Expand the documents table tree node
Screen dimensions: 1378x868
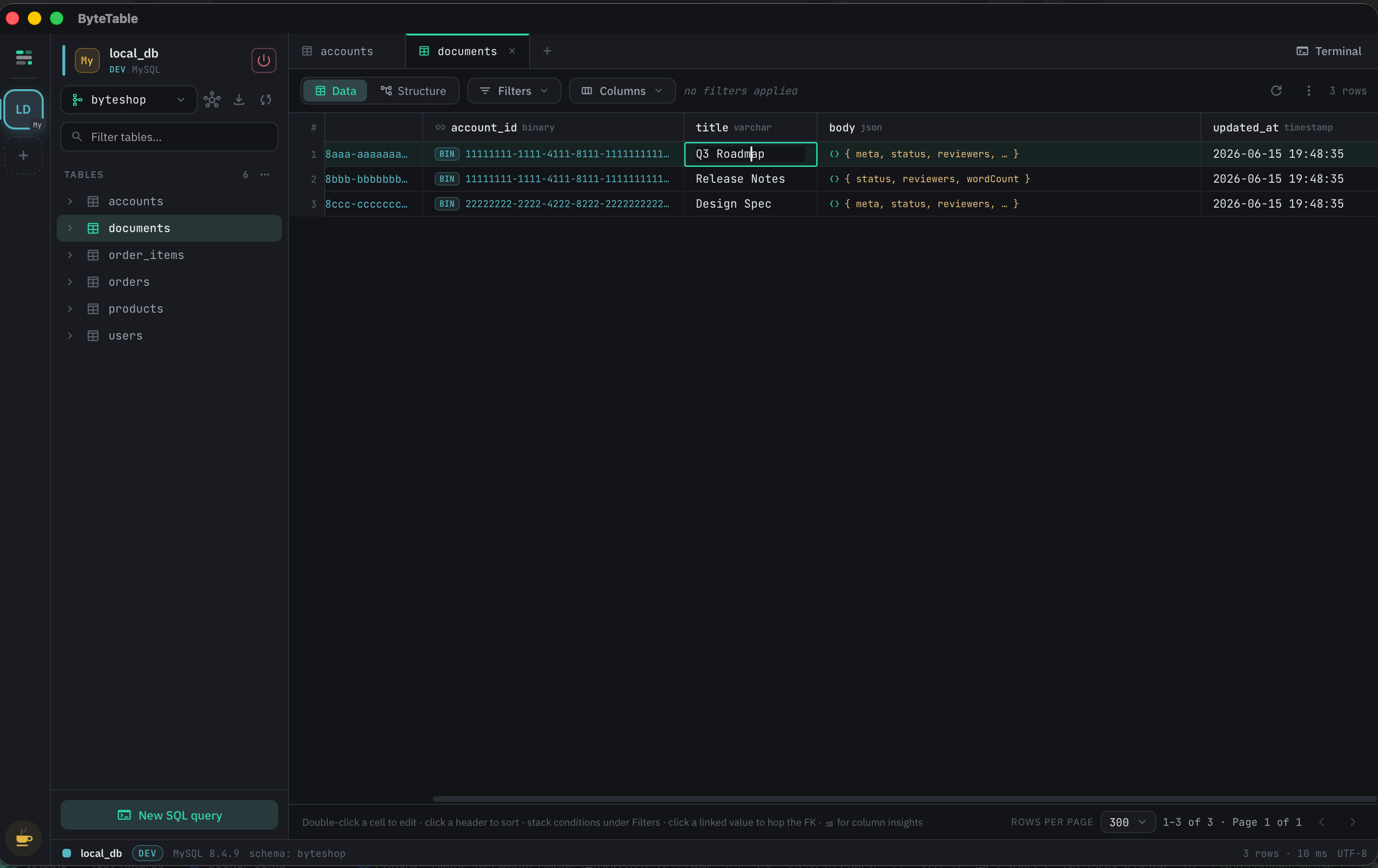click(x=70, y=228)
